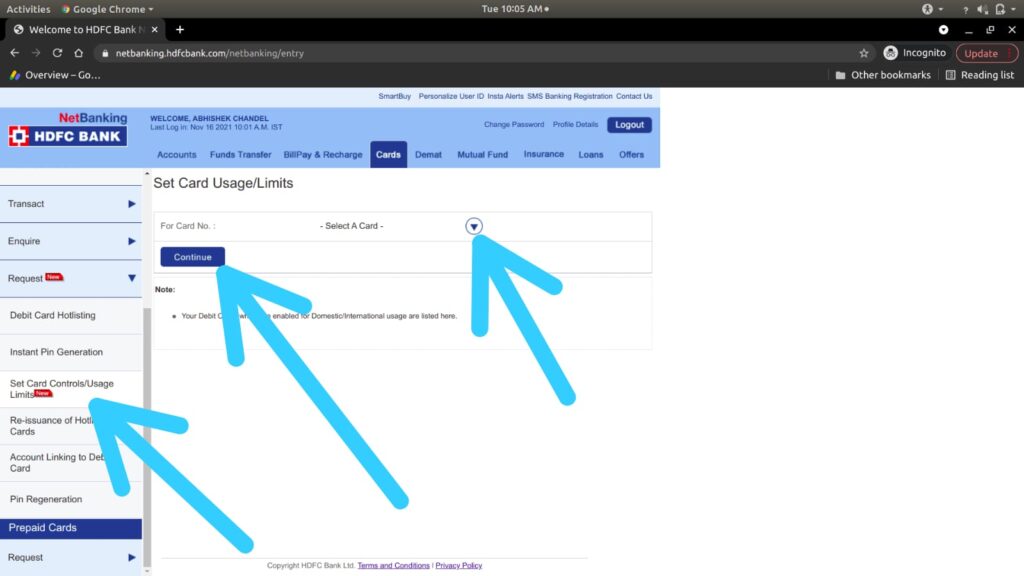Open Instant Pin Generation
Viewport: 1024px width, 576px height.
pos(71,352)
